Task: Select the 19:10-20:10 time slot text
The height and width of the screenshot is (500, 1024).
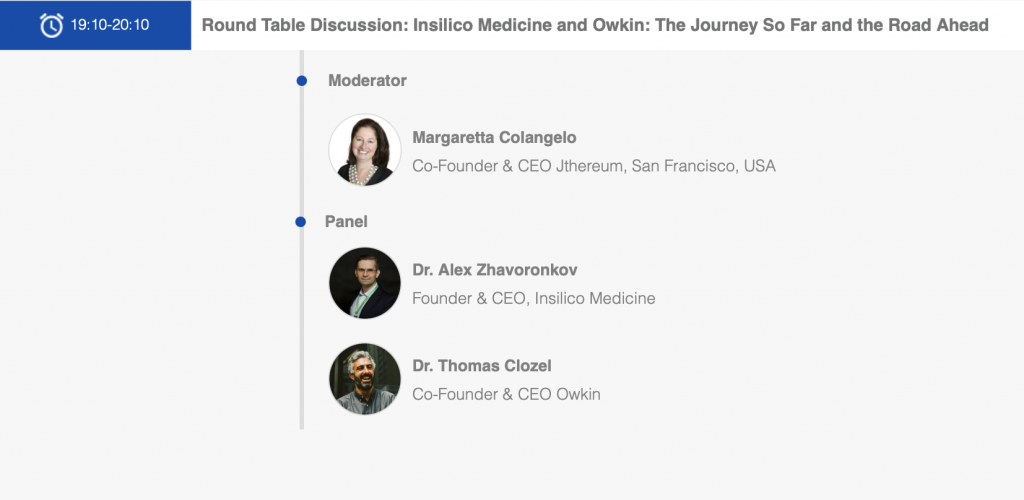Action: coord(110,25)
